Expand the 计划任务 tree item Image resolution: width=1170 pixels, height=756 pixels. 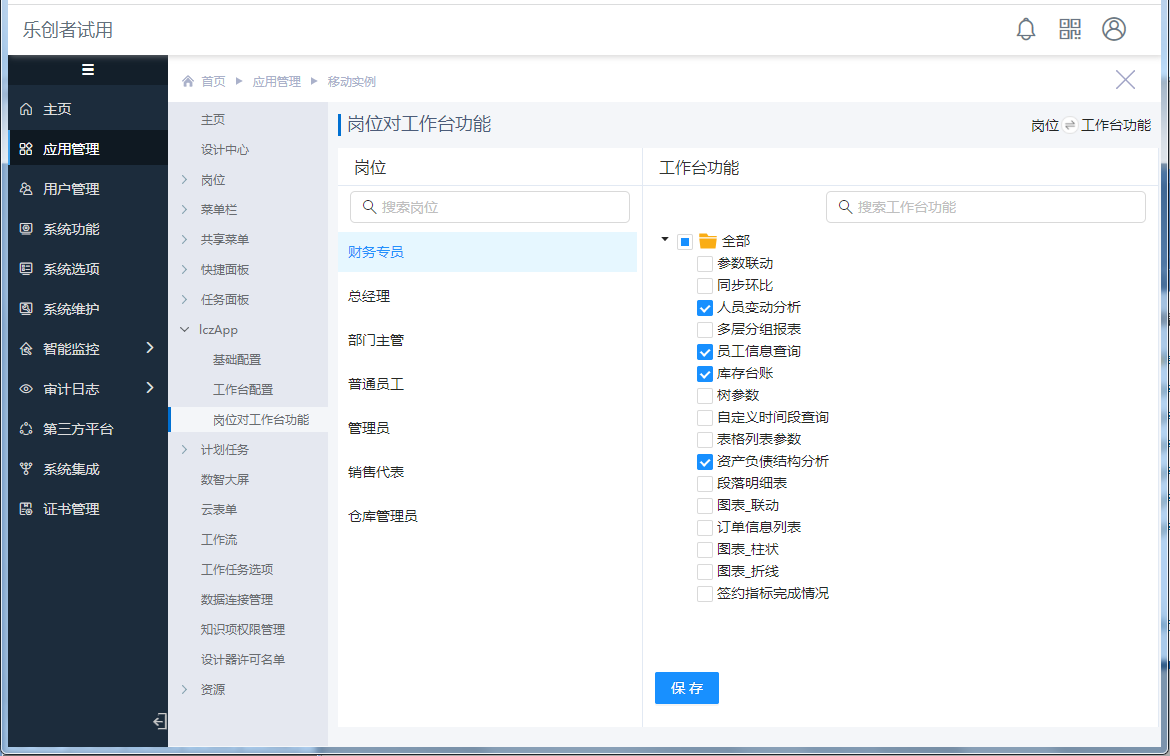coord(184,450)
